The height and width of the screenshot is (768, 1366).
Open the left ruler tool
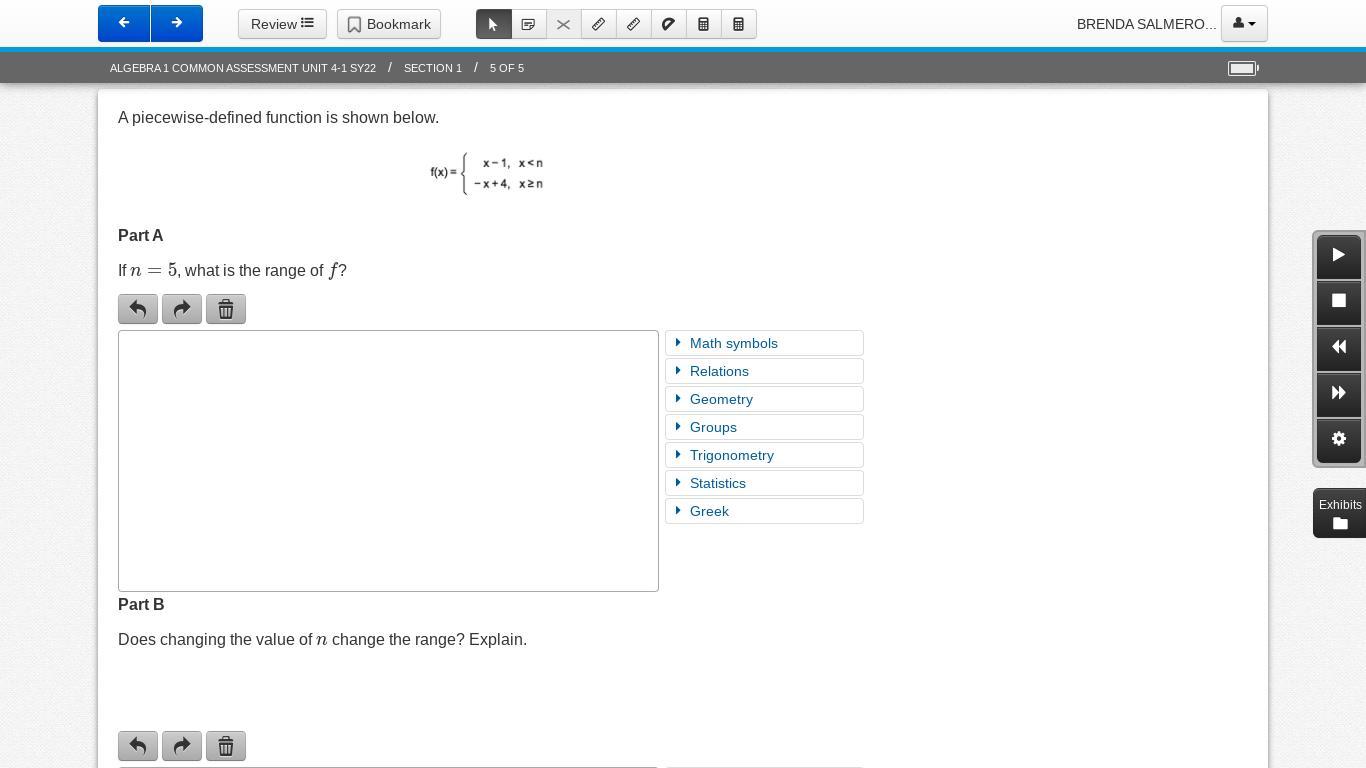point(599,24)
